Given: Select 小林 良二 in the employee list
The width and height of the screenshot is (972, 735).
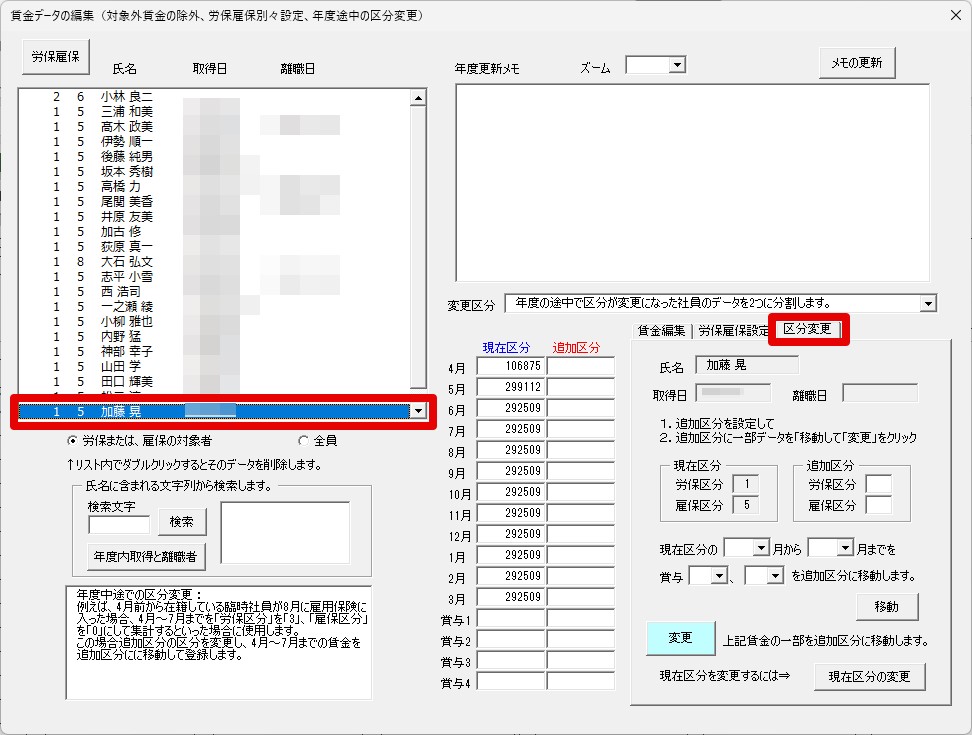Looking at the screenshot, I should (x=125, y=97).
